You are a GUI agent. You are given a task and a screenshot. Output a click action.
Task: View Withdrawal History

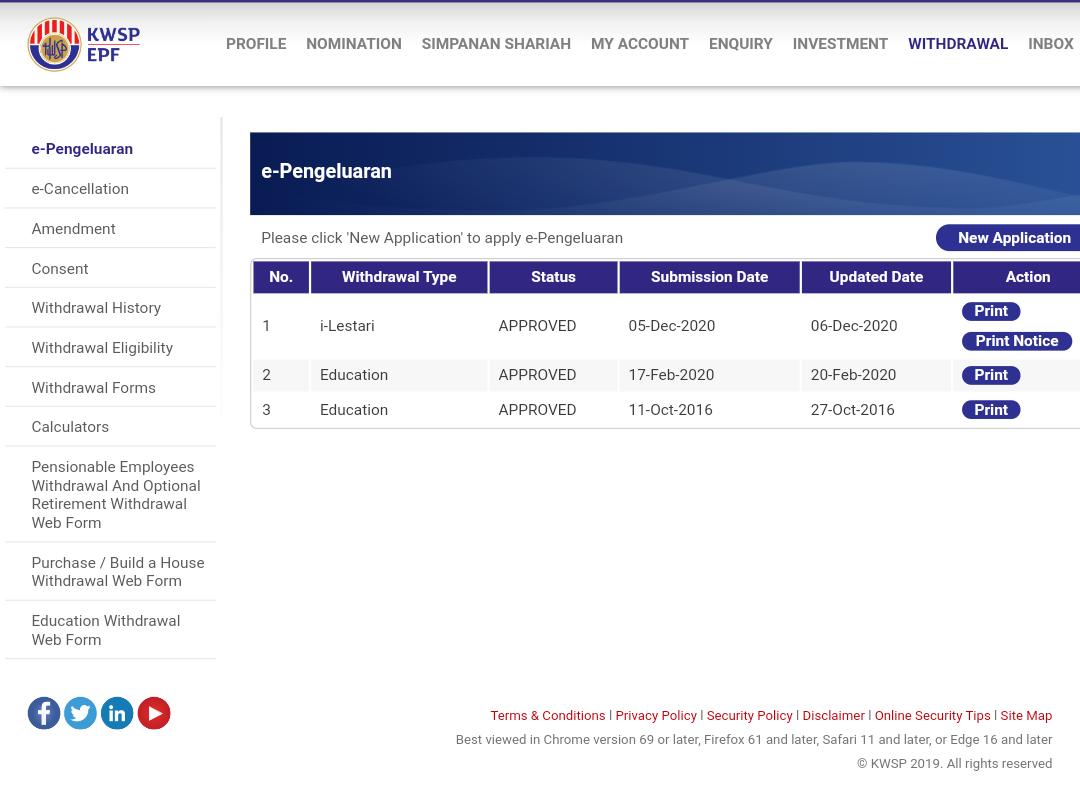[96, 308]
